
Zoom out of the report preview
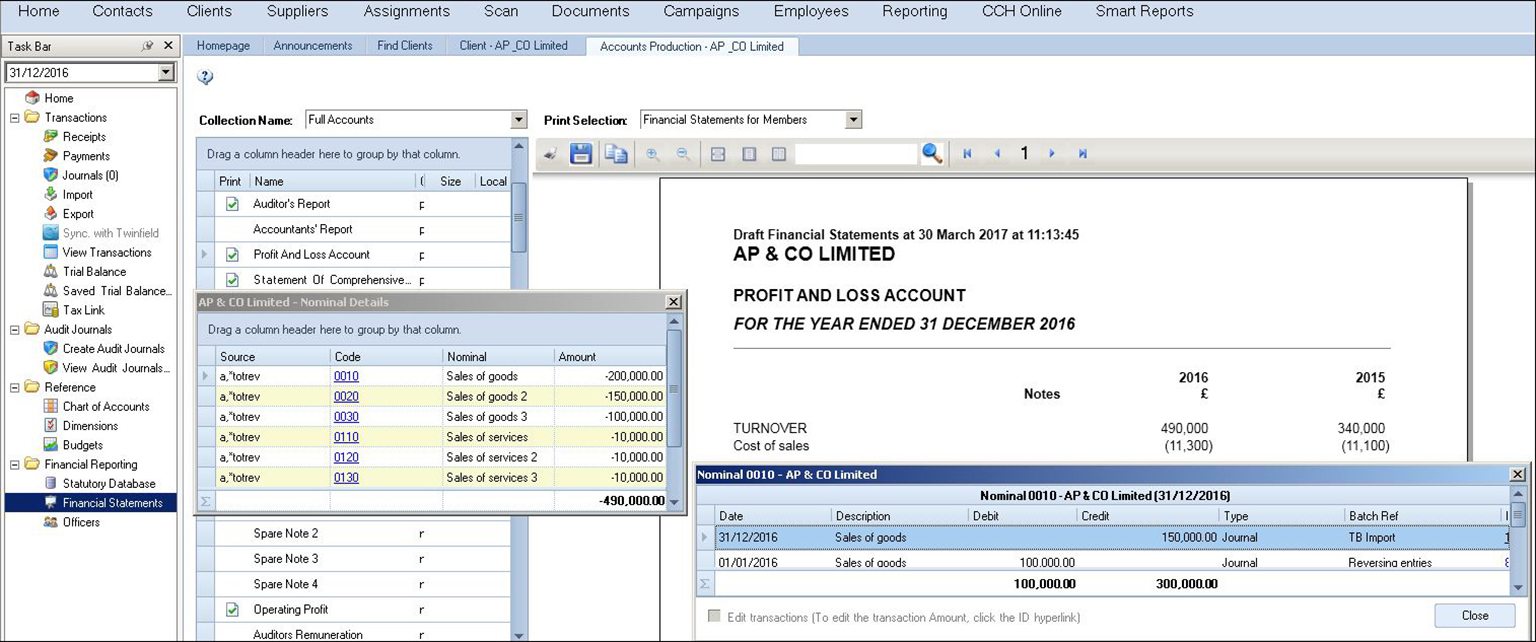coord(684,154)
